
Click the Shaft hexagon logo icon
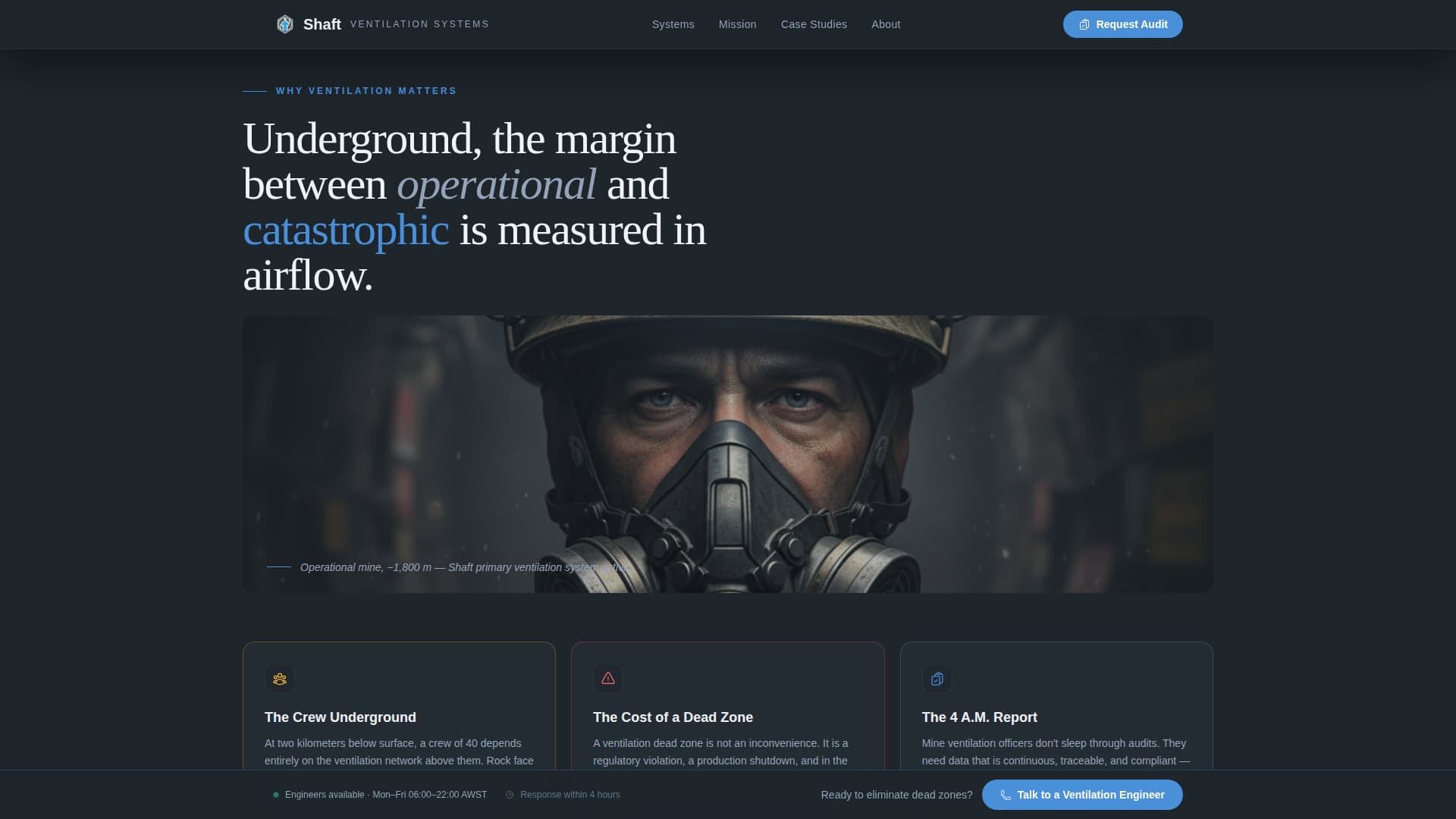tap(284, 24)
